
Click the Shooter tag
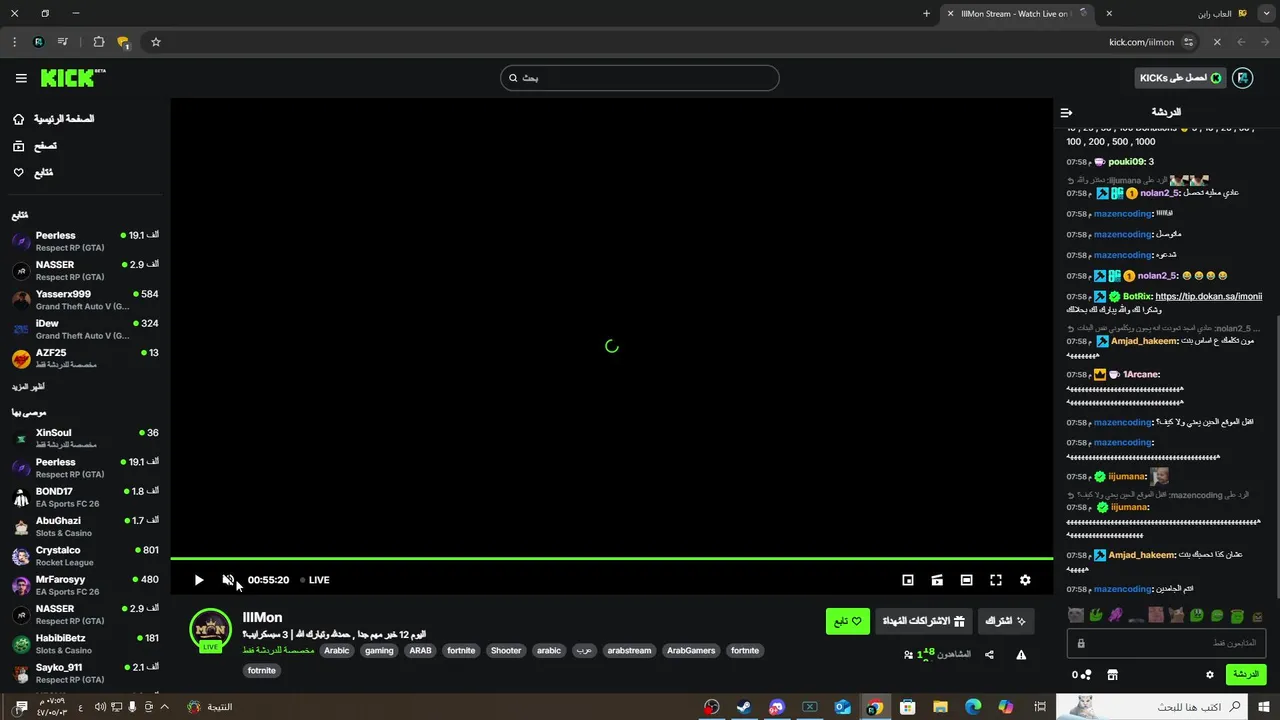click(x=506, y=651)
